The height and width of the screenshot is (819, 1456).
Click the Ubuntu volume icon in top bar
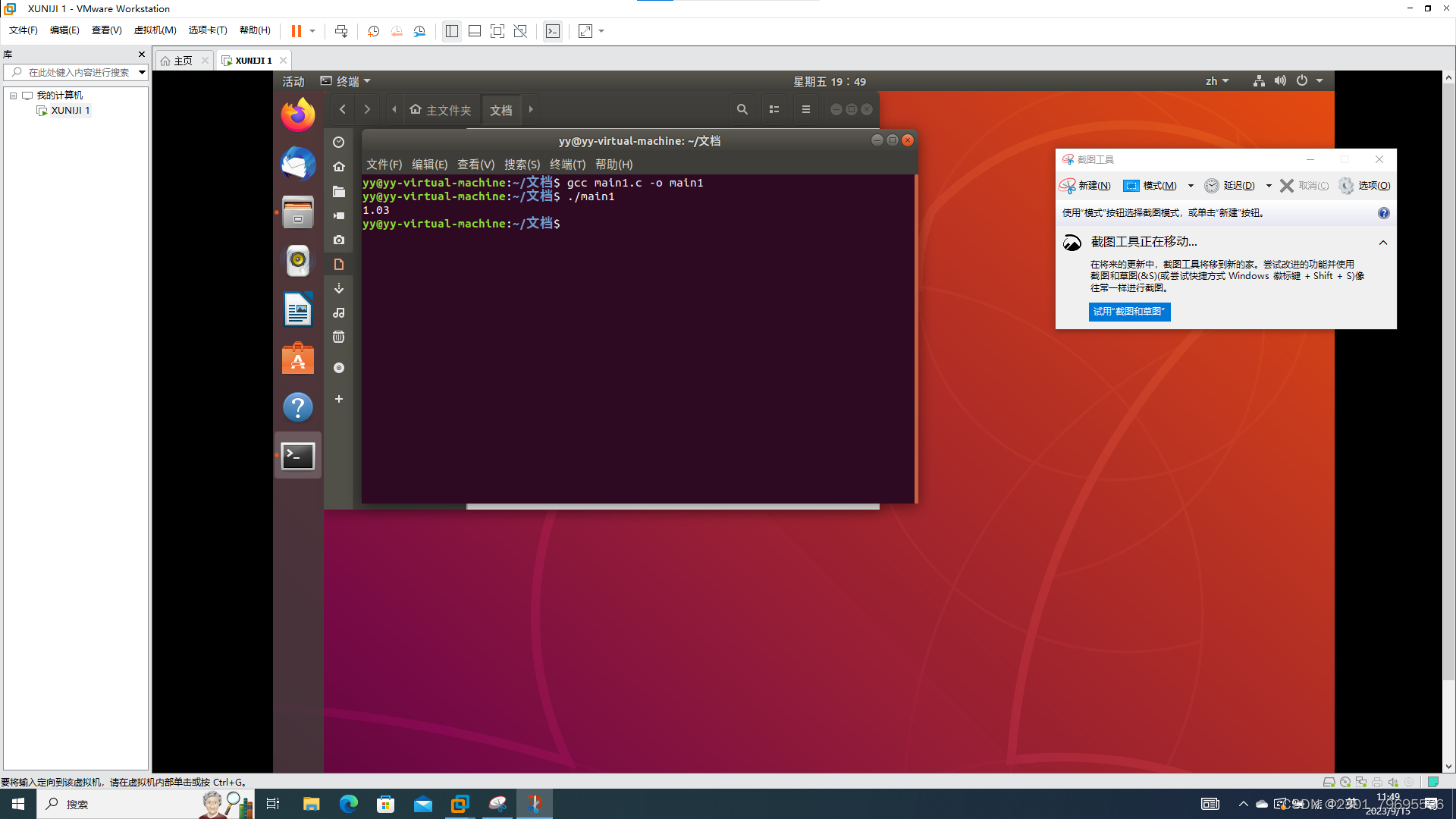click(x=1280, y=81)
